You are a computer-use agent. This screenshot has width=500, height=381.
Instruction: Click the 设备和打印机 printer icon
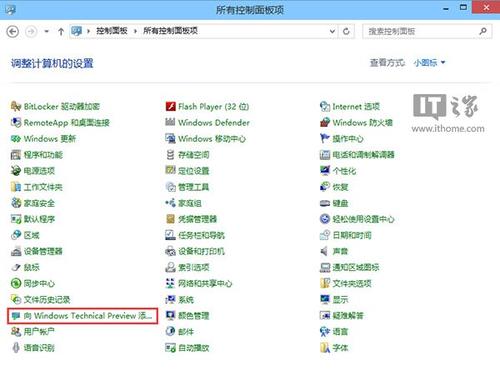170,251
